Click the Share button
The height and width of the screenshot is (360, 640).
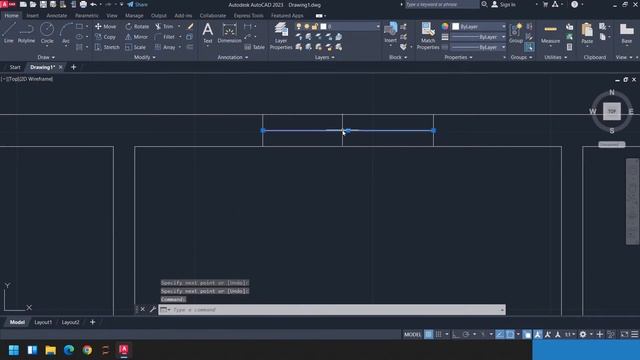click(138, 4)
